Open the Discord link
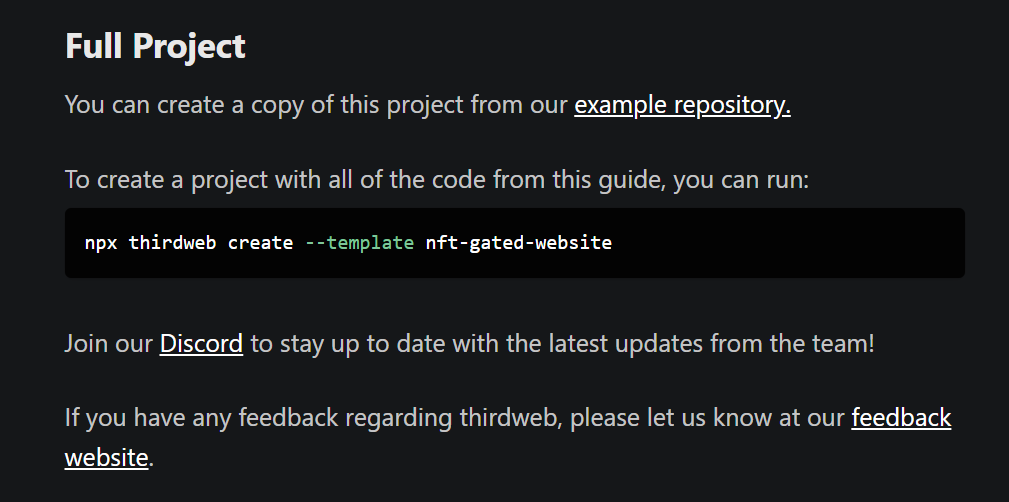 pyautogui.click(x=201, y=344)
